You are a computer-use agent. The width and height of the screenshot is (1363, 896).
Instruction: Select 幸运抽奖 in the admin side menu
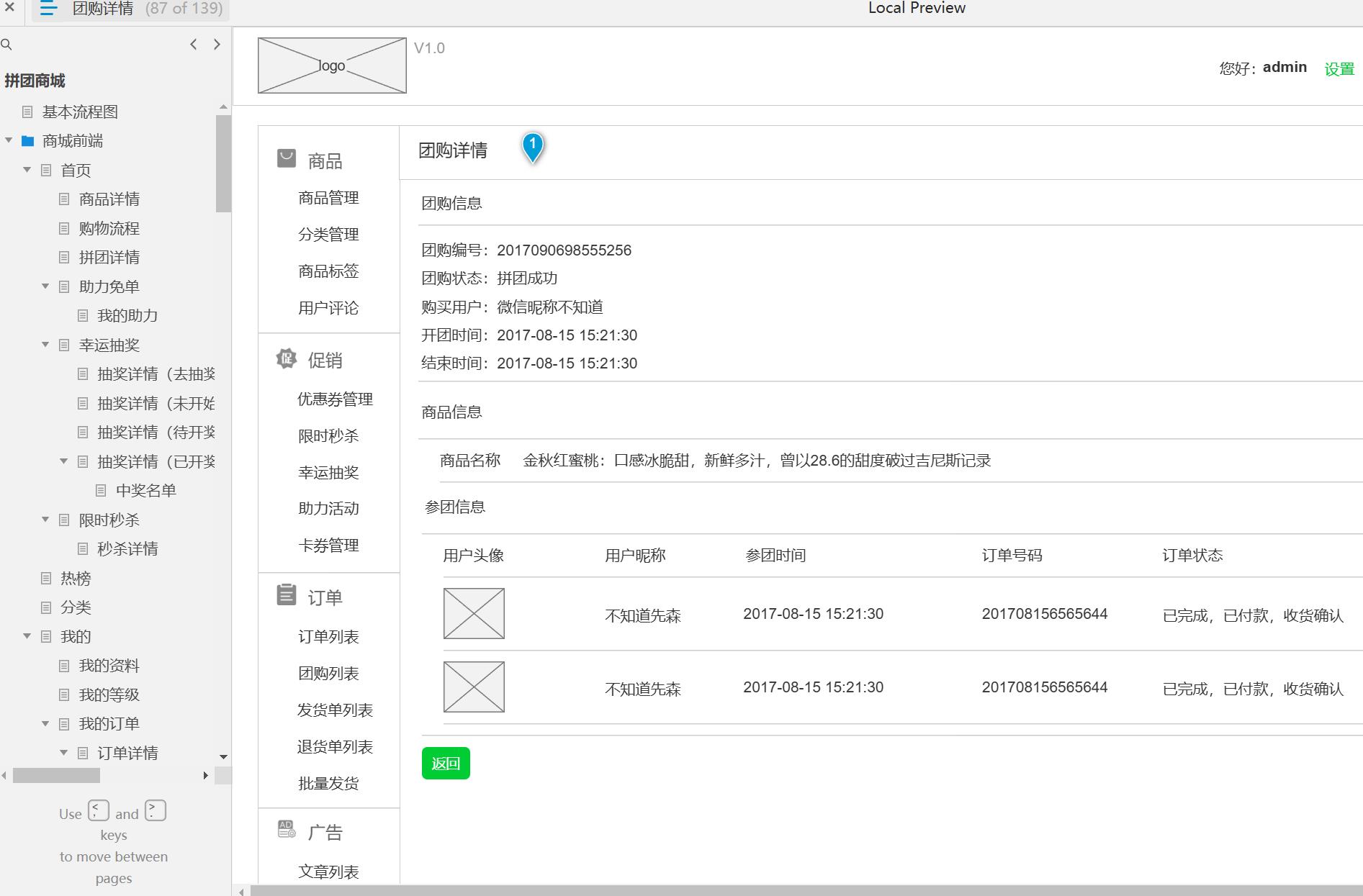(328, 473)
